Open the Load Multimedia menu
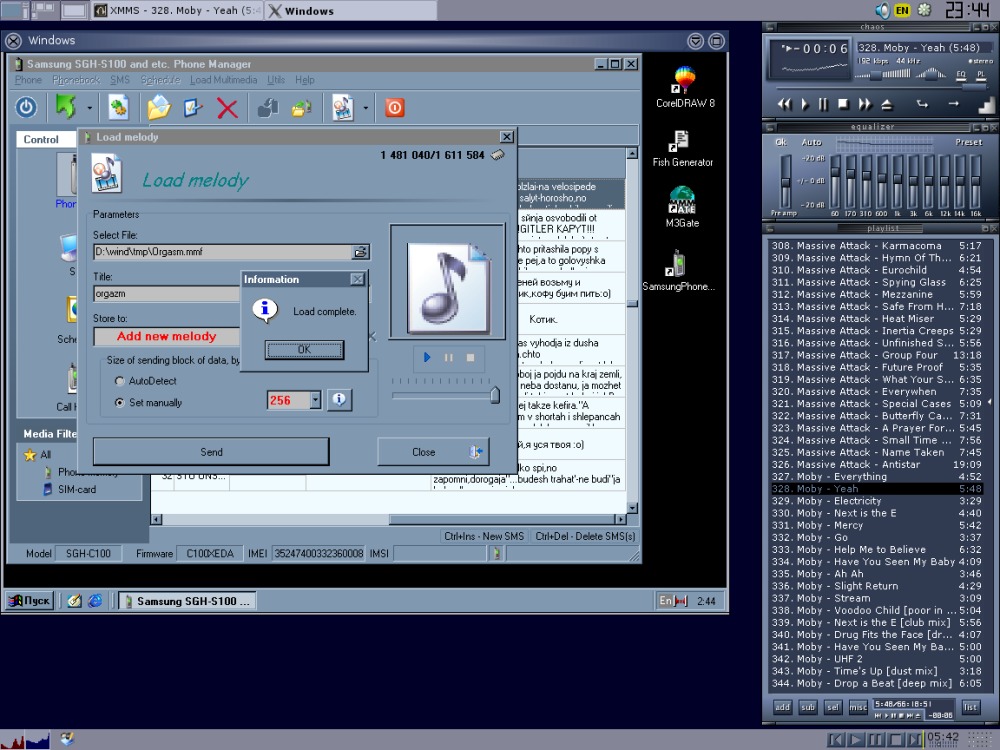The image size is (1000, 750). pyautogui.click(x=223, y=80)
